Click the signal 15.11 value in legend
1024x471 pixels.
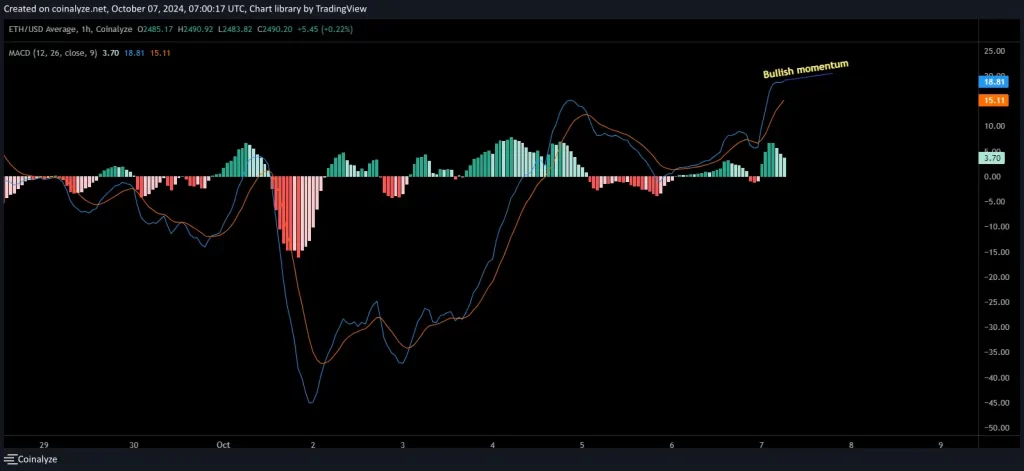pyautogui.click(x=159, y=51)
